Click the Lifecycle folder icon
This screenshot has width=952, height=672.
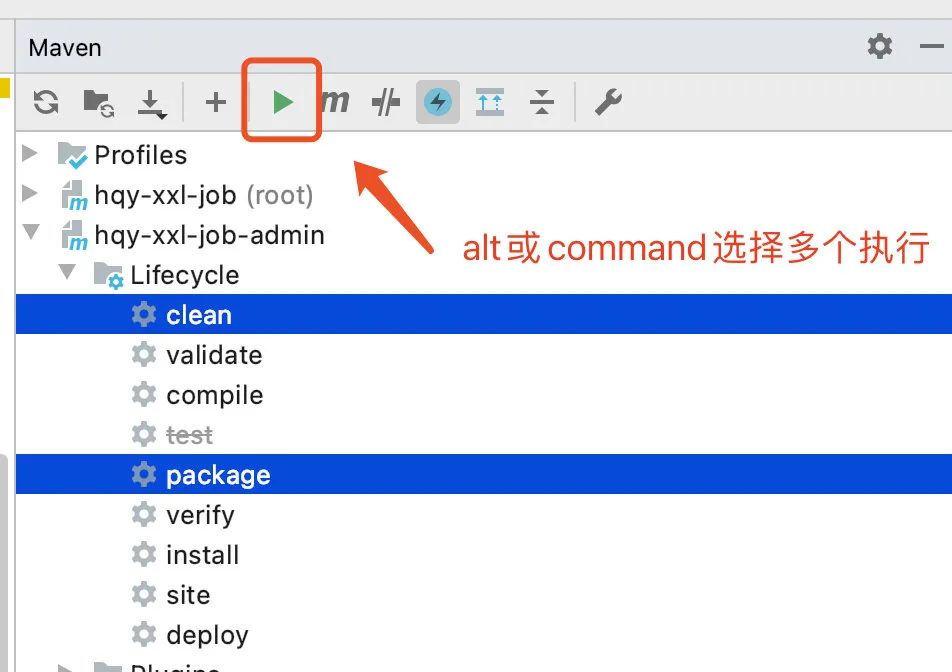pos(109,276)
